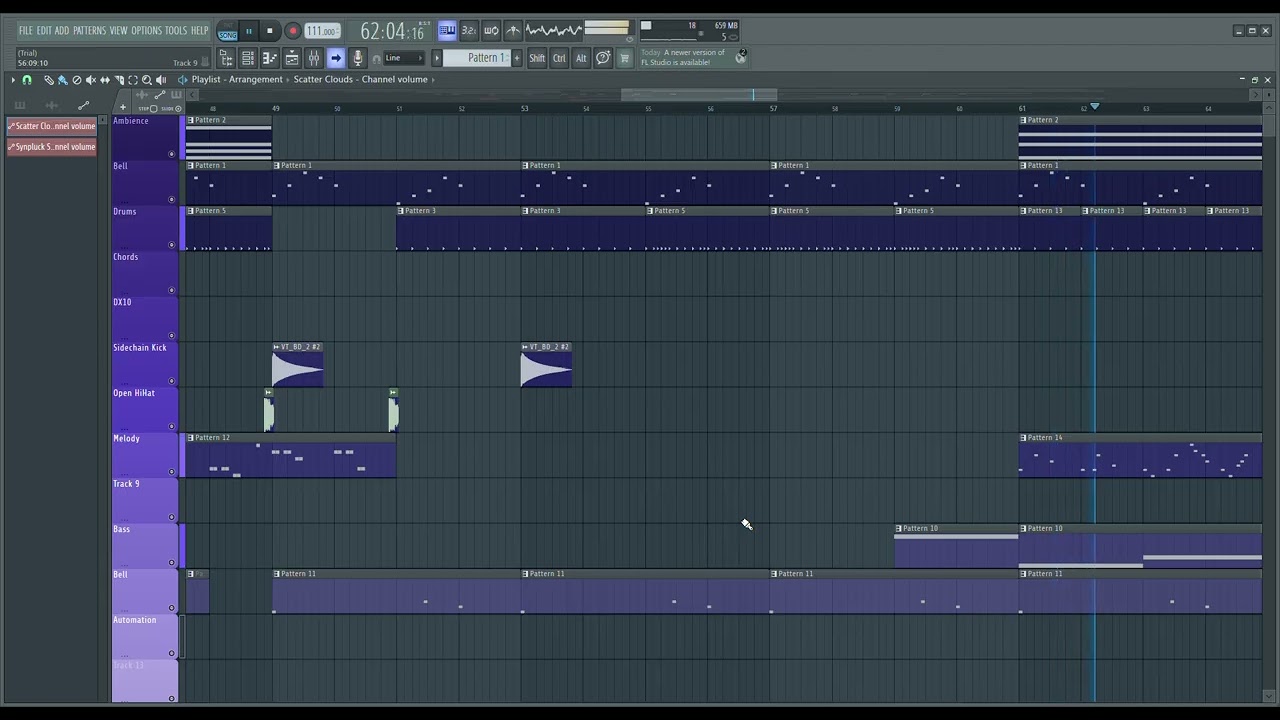The height and width of the screenshot is (720, 1280).
Task: Select the Draw pencil tool
Action: pos(48,80)
